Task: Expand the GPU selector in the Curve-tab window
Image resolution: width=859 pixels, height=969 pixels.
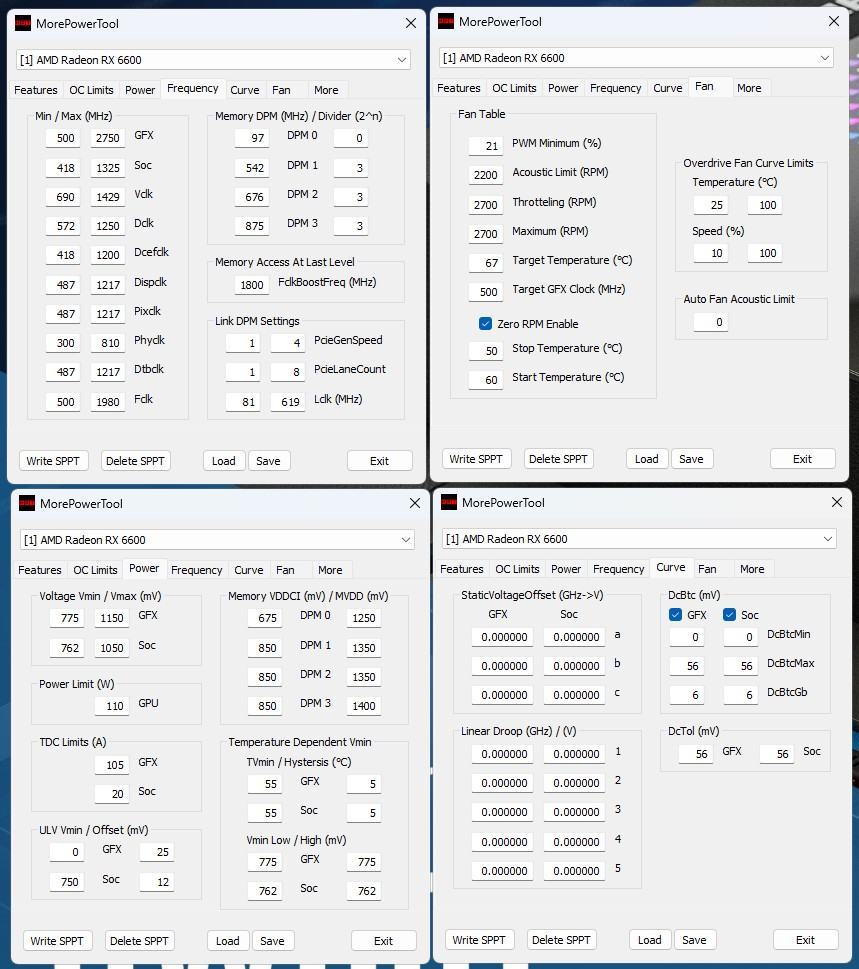Action: [639, 539]
